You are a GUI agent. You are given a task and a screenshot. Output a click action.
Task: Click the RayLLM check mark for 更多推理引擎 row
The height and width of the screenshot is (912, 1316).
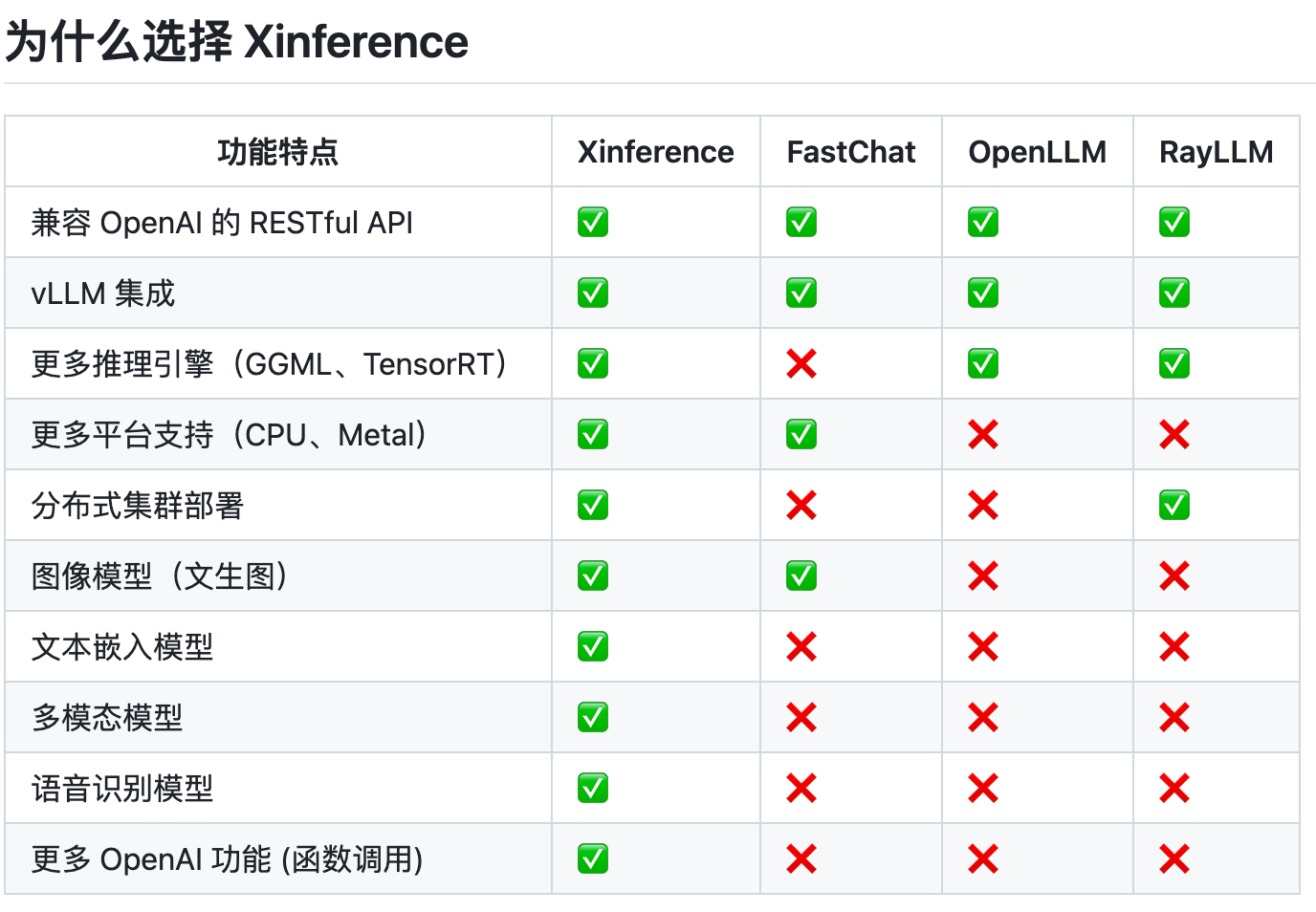click(1174, 363)
